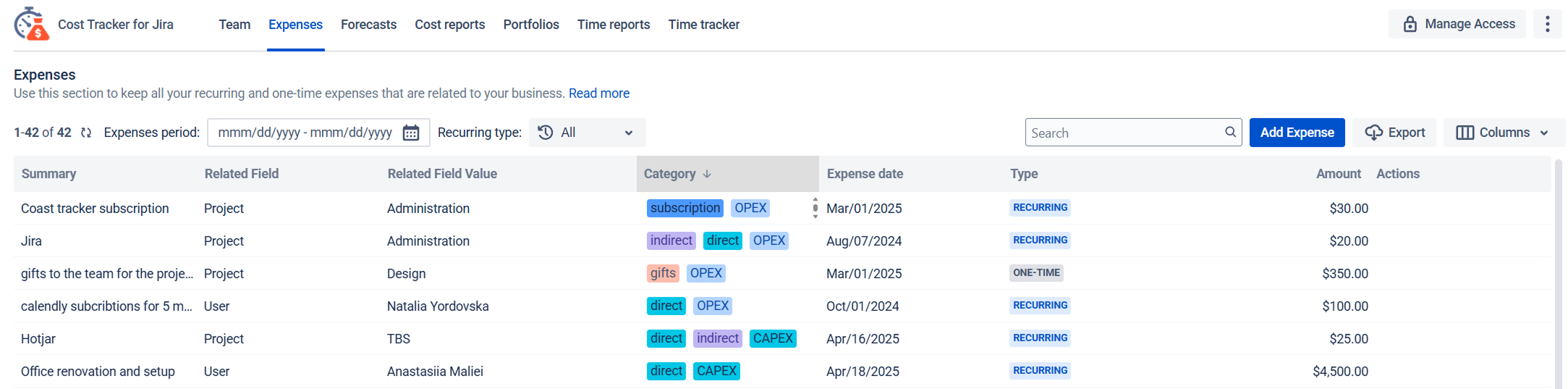Open the Columns dropdown
This screenshot has width=1568, height=389.
1504,133
